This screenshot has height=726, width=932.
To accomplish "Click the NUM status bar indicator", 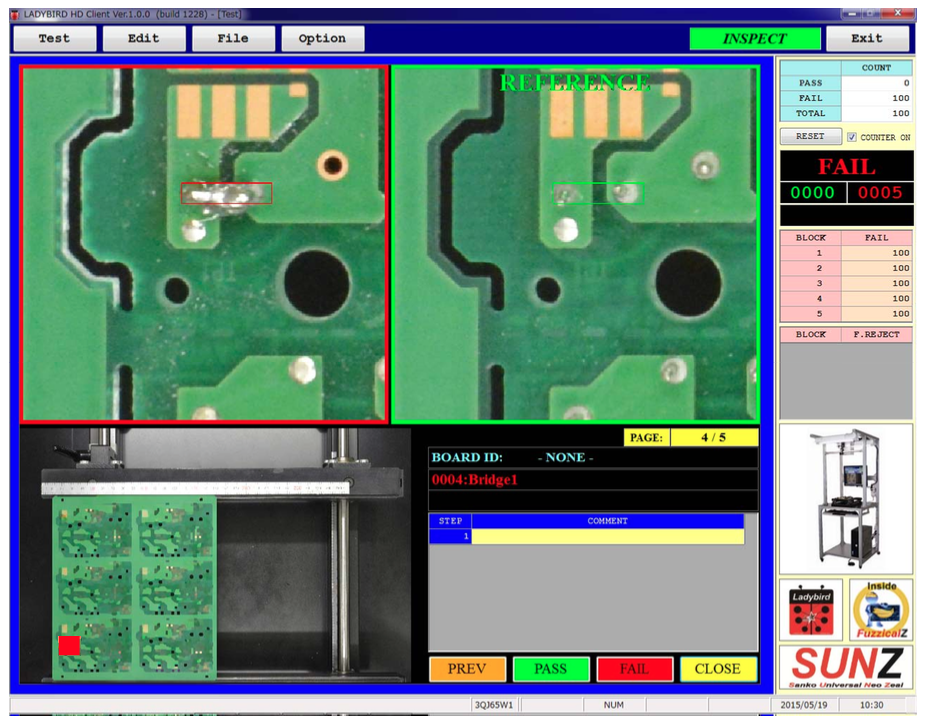I will pyautogui.click(x=613, y=705).
